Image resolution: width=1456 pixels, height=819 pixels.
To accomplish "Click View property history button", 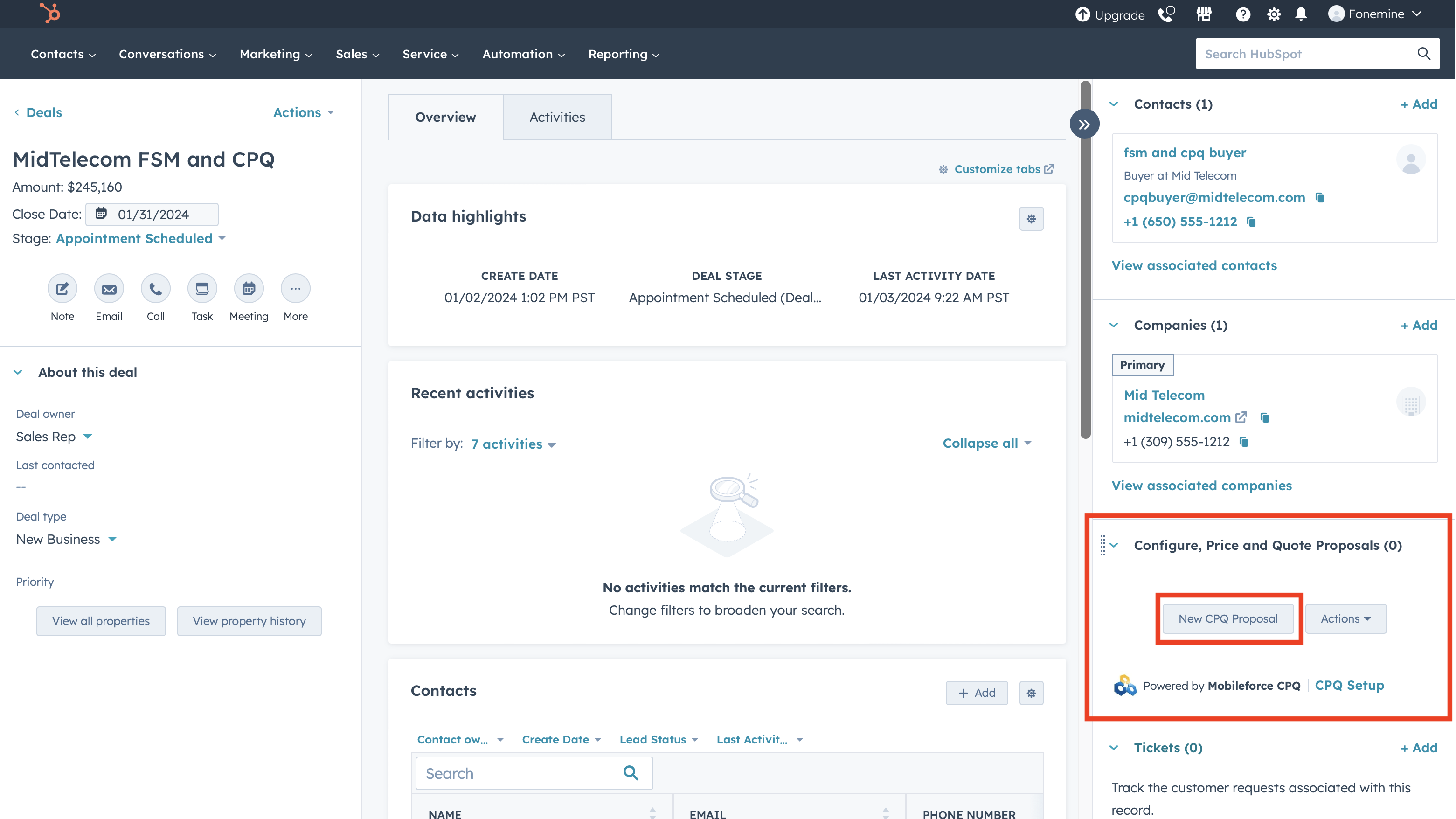I will (x=249, y=621).
